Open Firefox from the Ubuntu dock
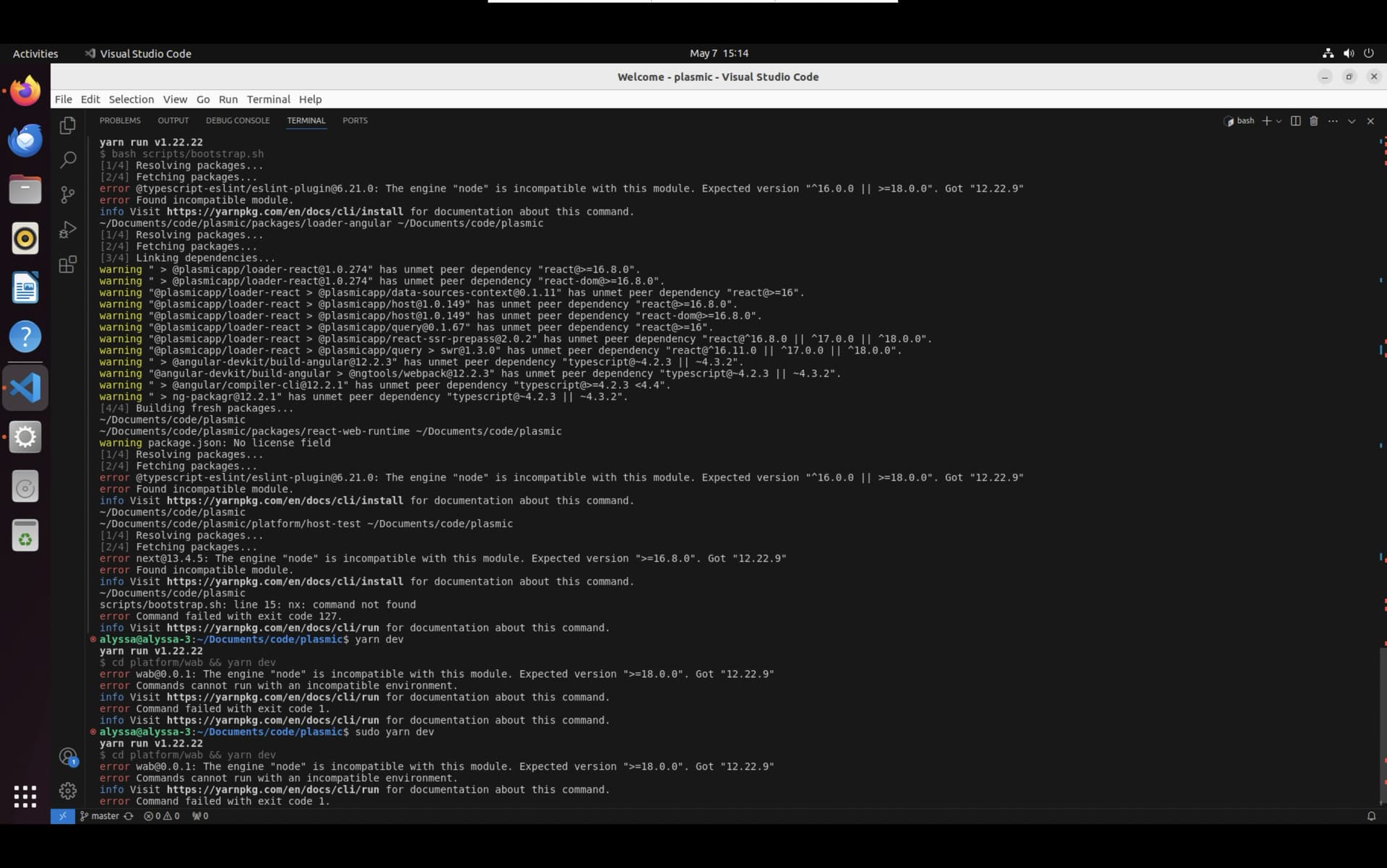This screenshot has height=868, width=1387. (x=25, y=91)
